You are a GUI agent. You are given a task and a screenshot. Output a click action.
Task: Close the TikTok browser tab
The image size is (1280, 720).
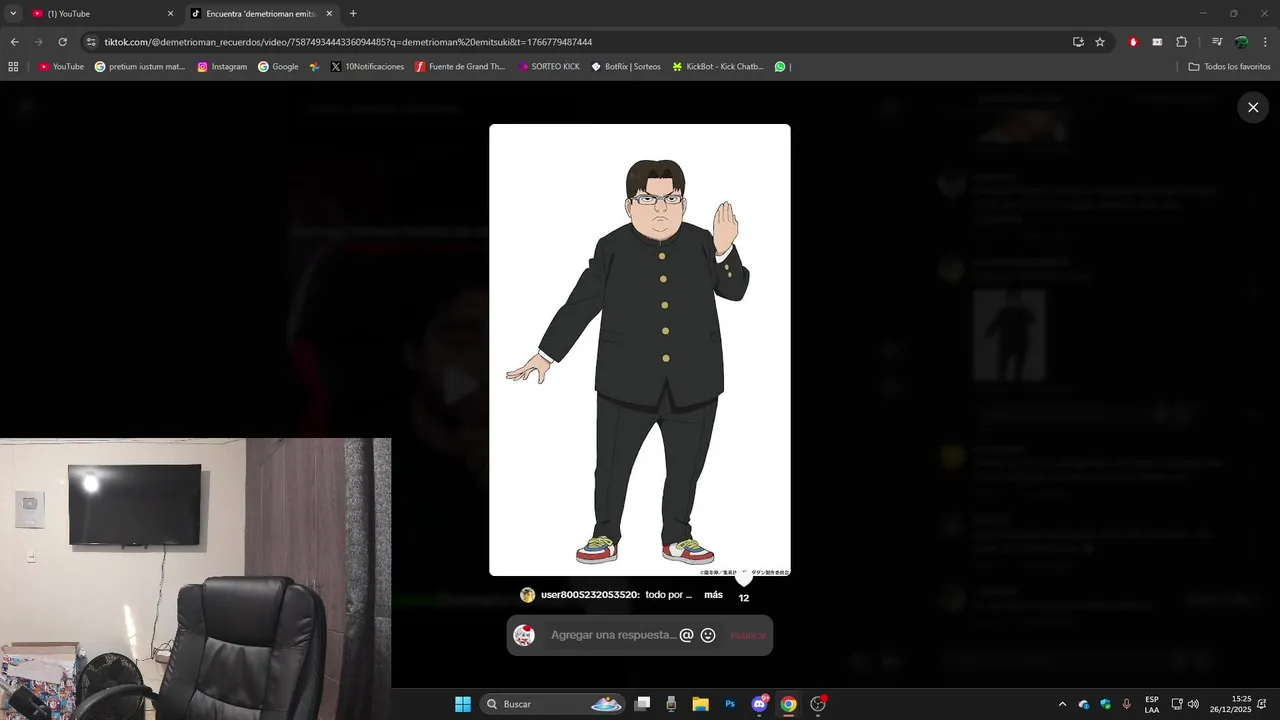tap(329, 14)
